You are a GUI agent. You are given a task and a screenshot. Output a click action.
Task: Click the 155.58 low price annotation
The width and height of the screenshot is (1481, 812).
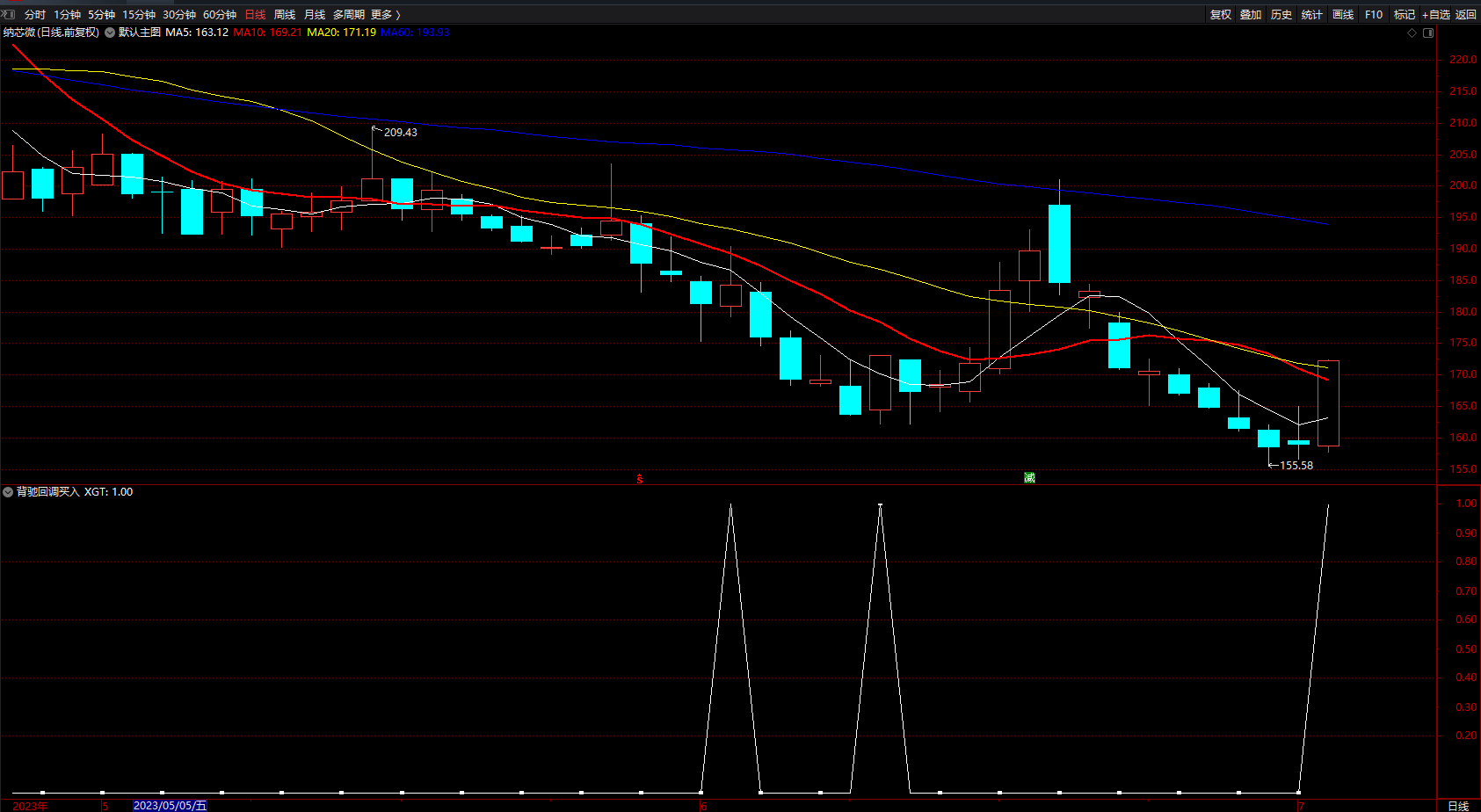tap(1296, 466)
